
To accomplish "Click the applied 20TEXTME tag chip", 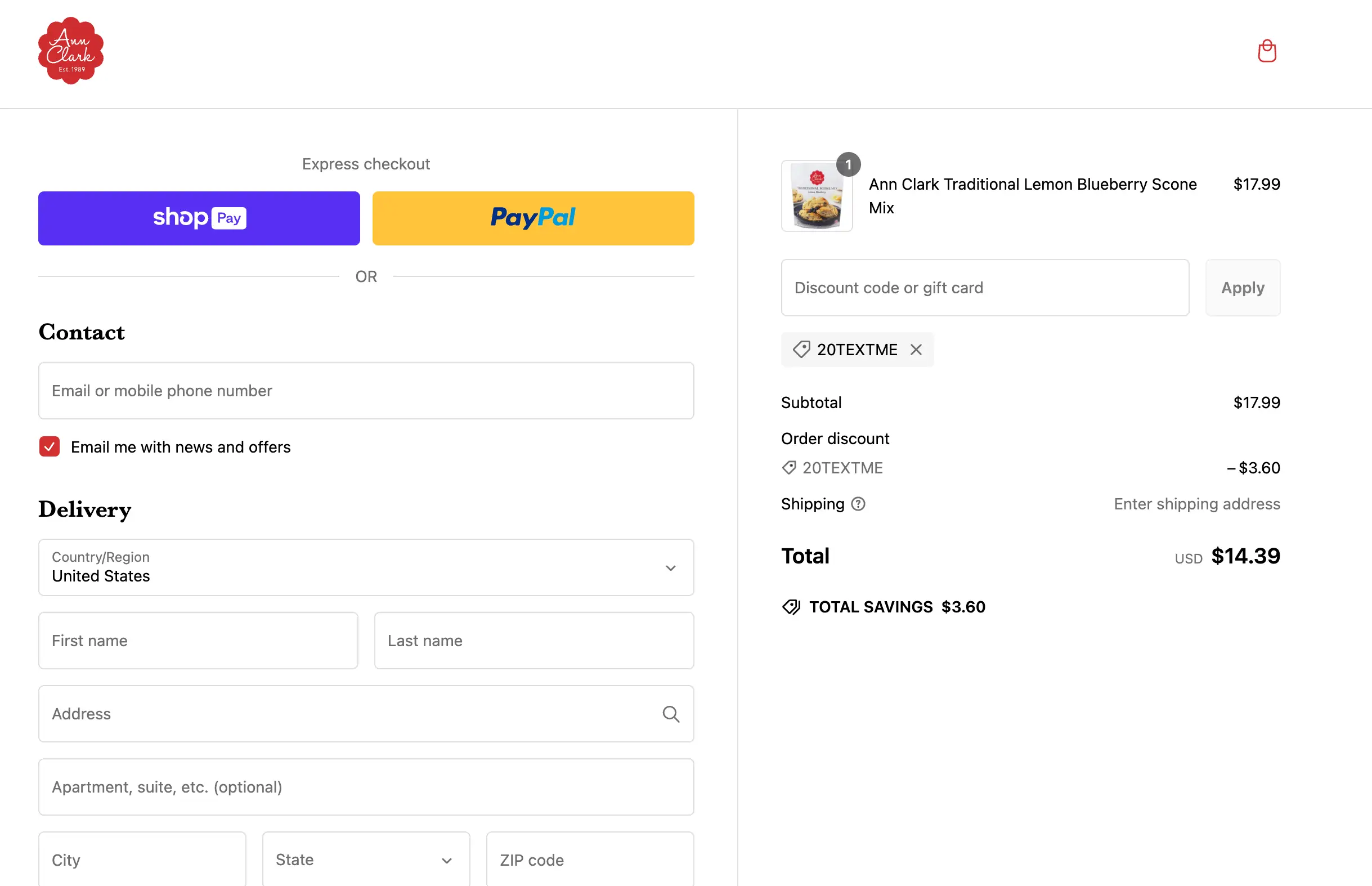I will [x=845, y=349].
